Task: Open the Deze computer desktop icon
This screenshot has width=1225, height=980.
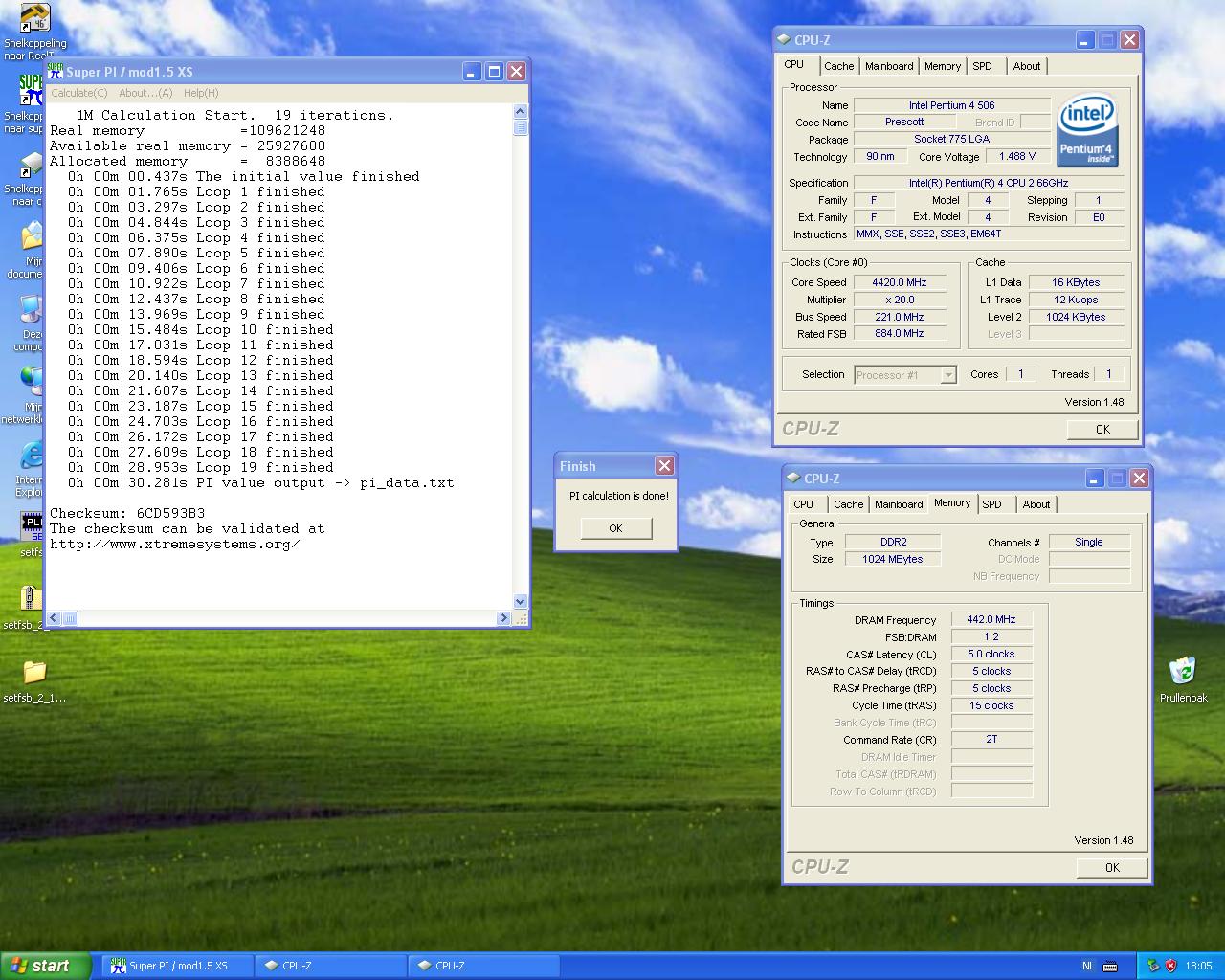Action: pos(33,309)
